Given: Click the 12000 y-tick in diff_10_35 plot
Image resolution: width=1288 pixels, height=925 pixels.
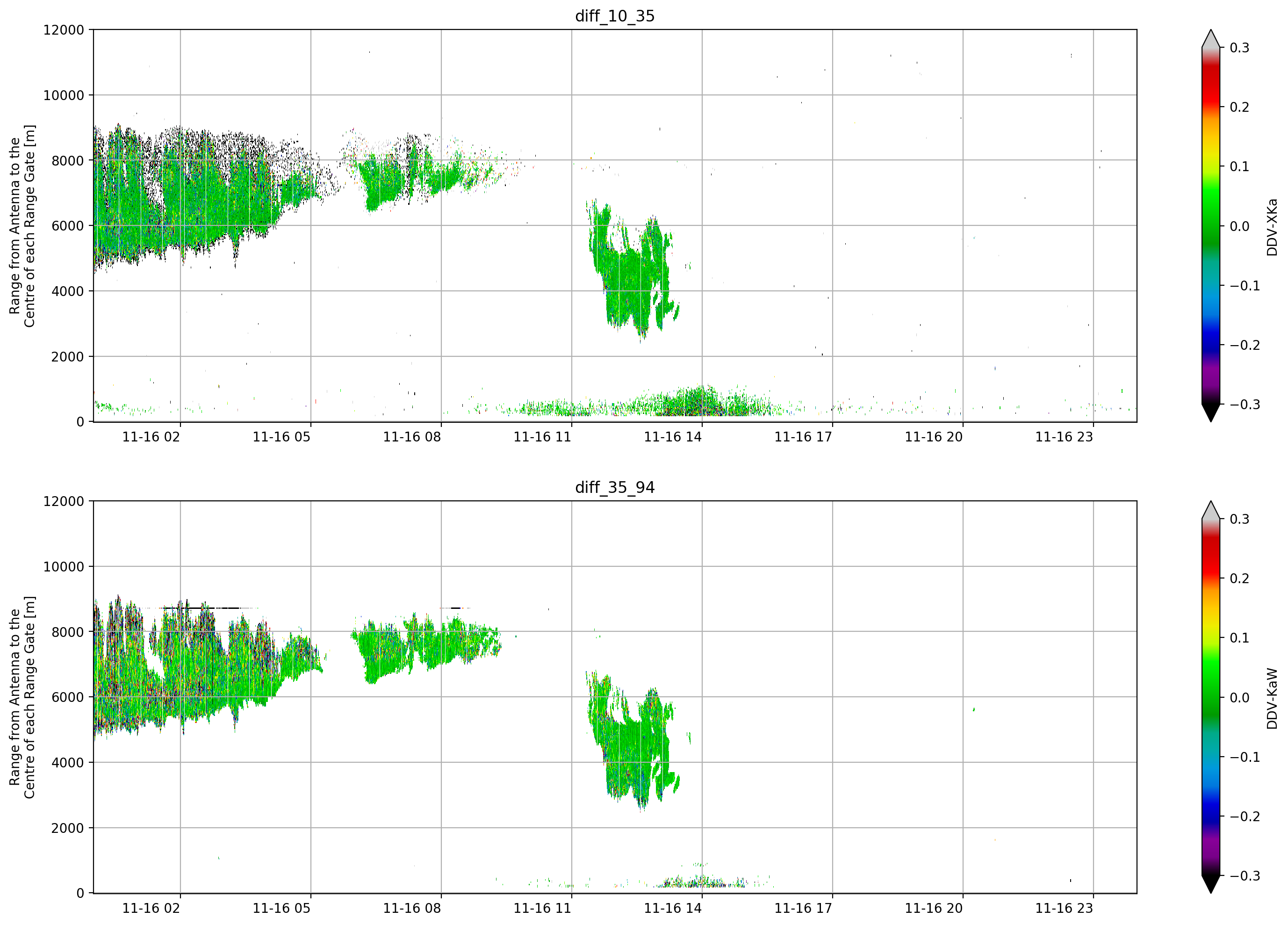Looking at the screenshot, I should tap(64, 29).
